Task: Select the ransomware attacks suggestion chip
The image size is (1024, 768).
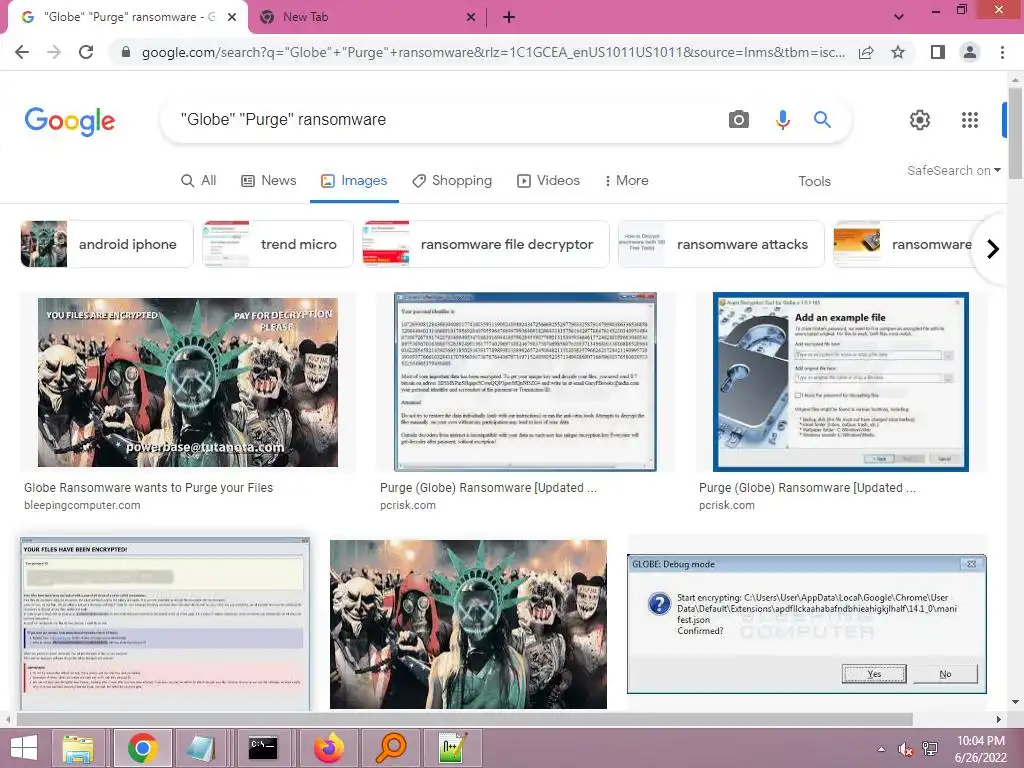Action: pos(721,244)
